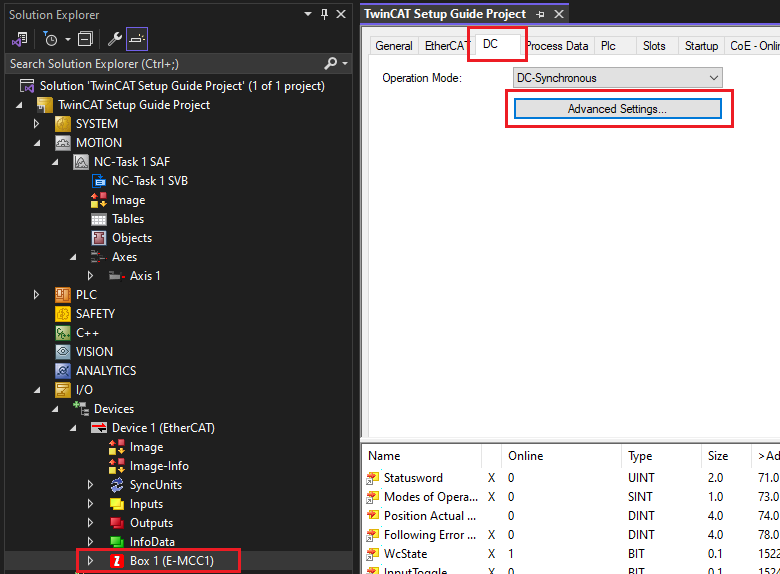Select the Modes of Opera... variable row
The width and height of the screenshot is (780, 574).
pos(570,496)
